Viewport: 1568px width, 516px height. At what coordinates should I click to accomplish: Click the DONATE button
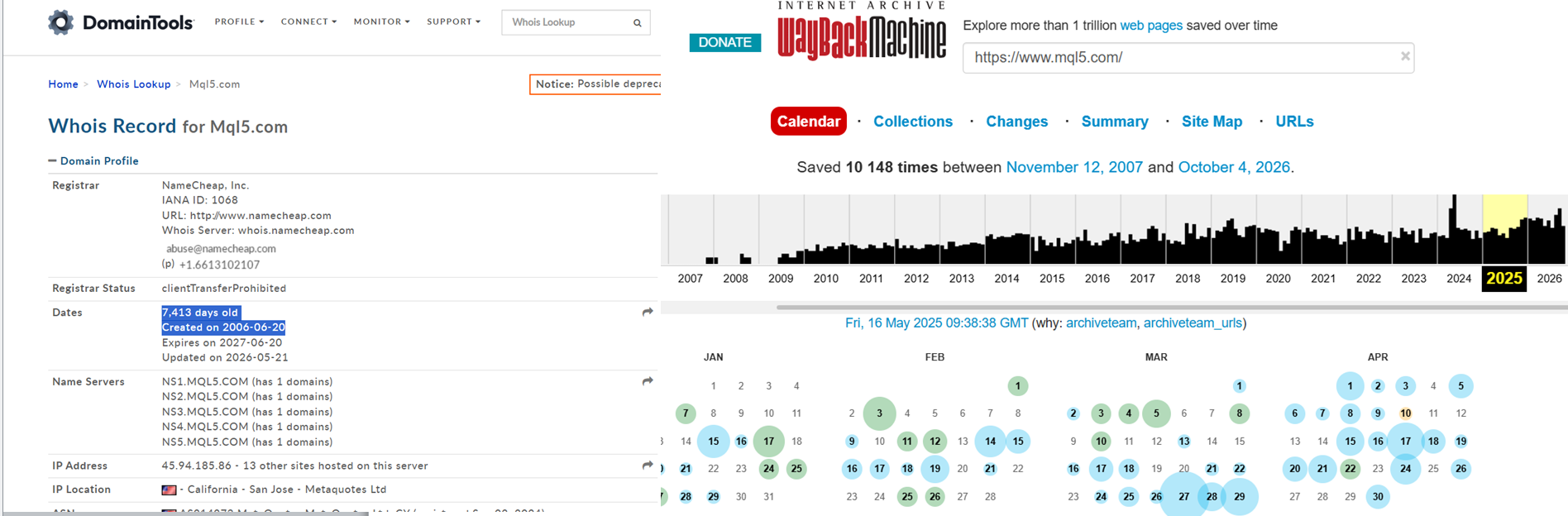point(725,42)
